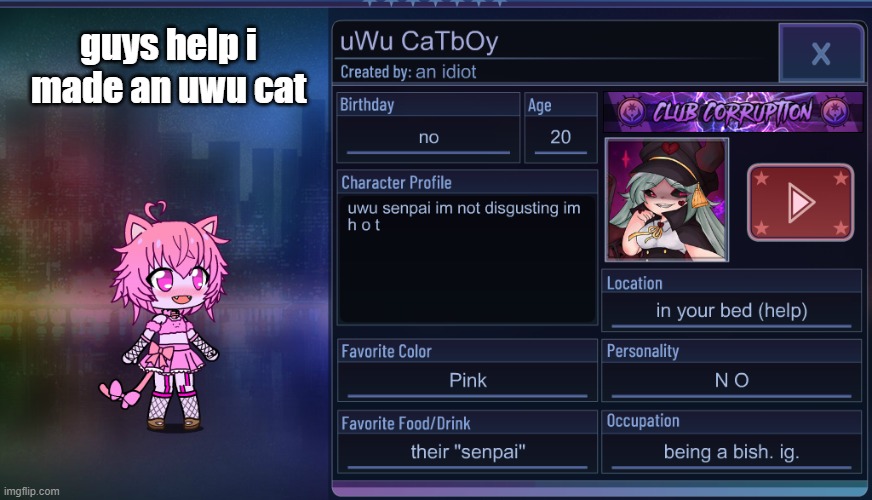Screen dimensions: 872x500
Task: Open the Club Corruption banner
Action: point(733,112)
